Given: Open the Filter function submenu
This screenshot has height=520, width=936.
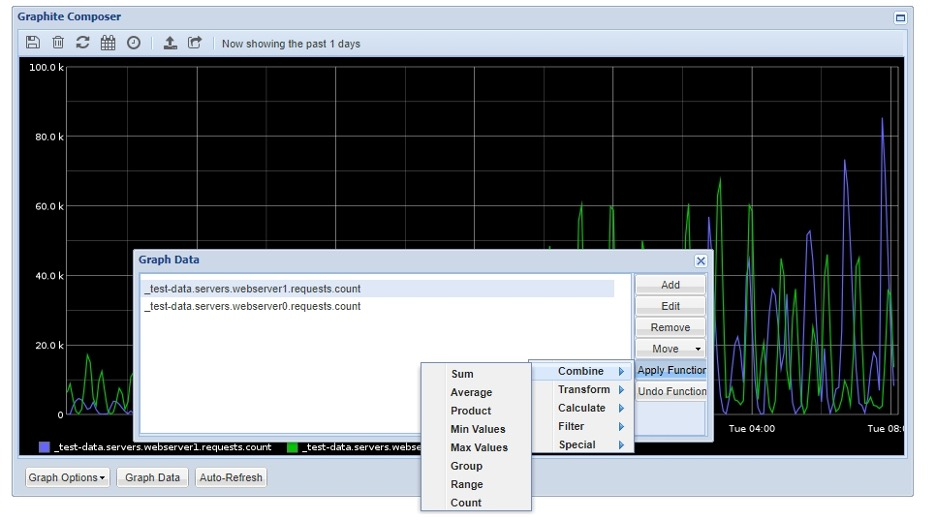Looking at the screenshot, I should [571, 427].
